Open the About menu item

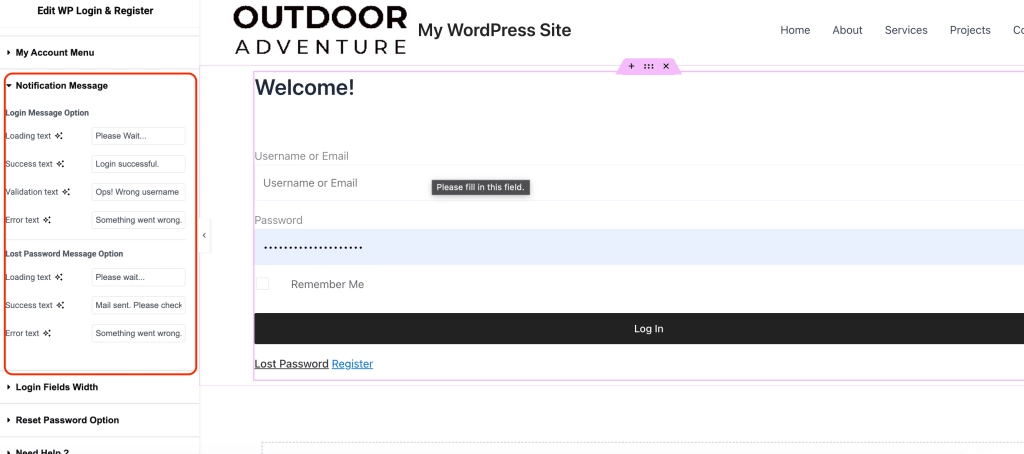[847, 30]
